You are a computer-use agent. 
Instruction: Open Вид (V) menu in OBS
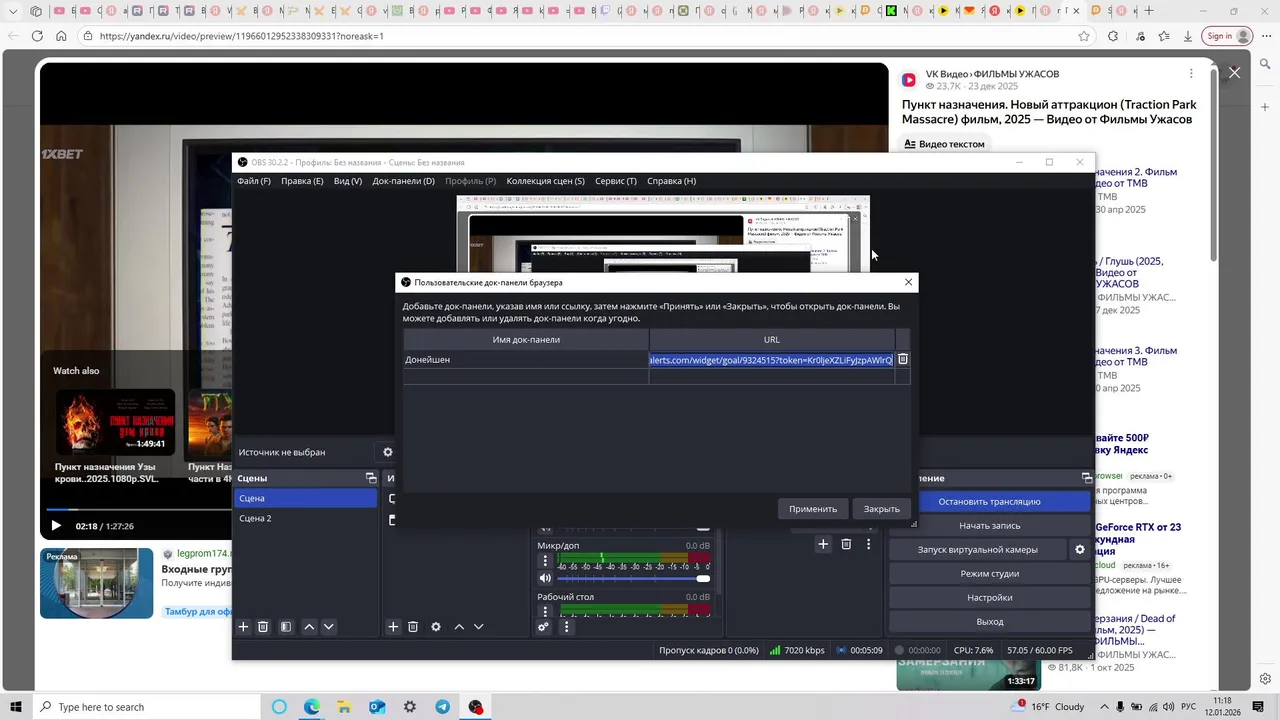coord(348,181)
